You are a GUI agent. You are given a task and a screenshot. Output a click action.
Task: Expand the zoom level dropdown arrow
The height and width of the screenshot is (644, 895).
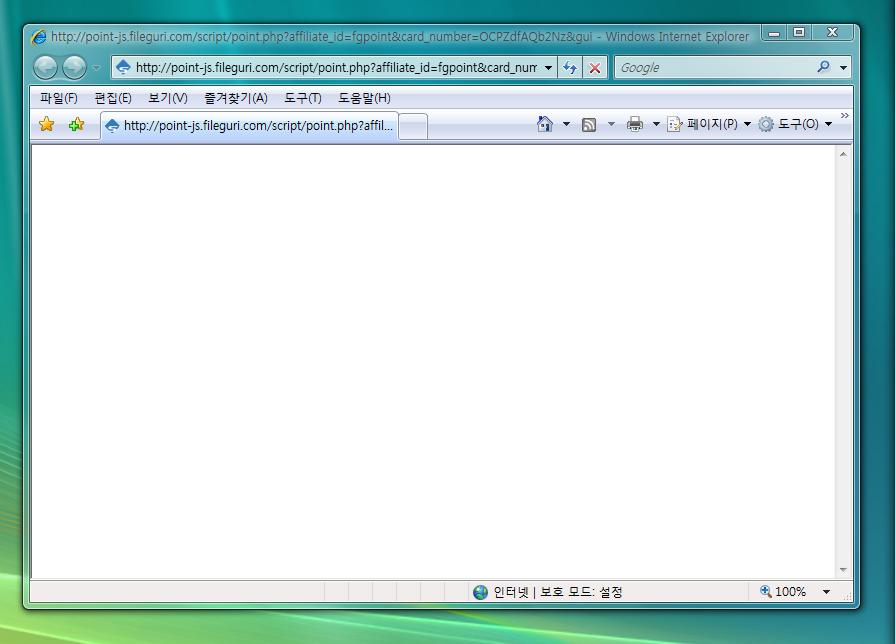(826, 592)
